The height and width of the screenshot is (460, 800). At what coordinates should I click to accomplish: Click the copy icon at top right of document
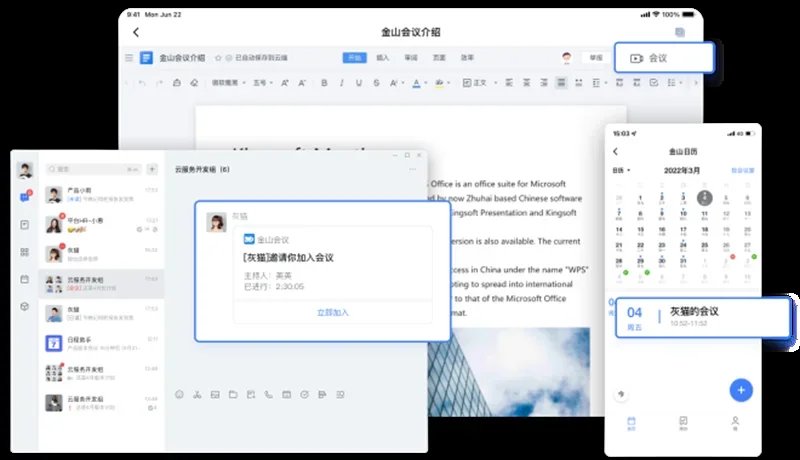tap(680, 32)
